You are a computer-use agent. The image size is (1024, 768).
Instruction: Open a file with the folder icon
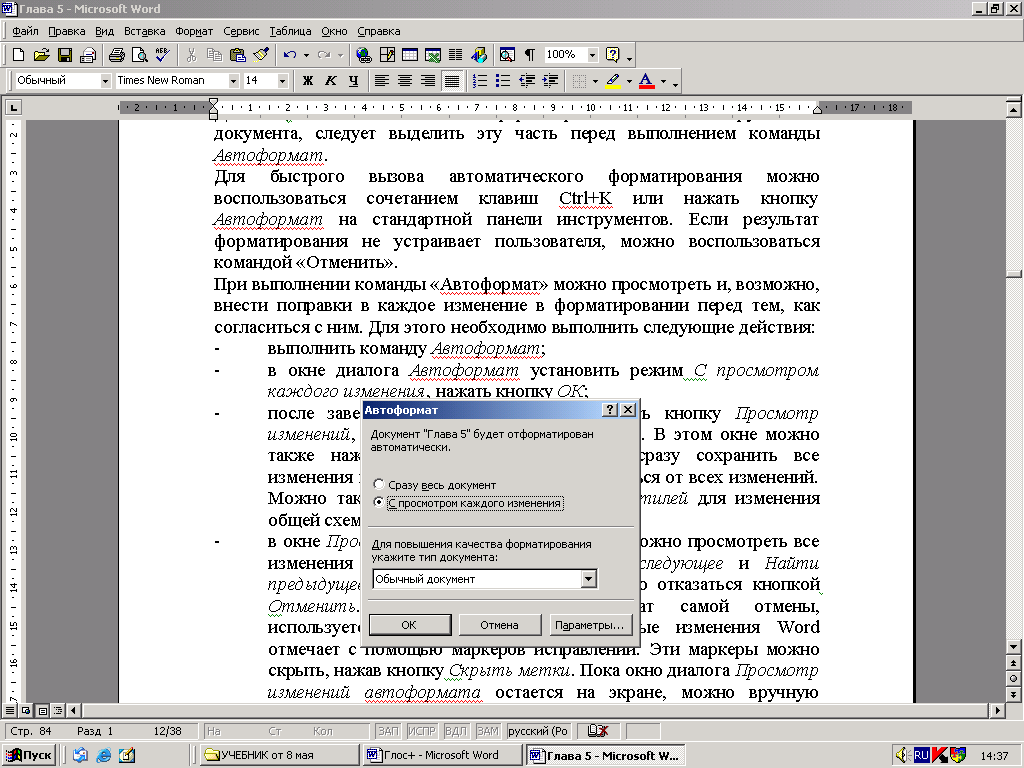[x=41, y=55]
